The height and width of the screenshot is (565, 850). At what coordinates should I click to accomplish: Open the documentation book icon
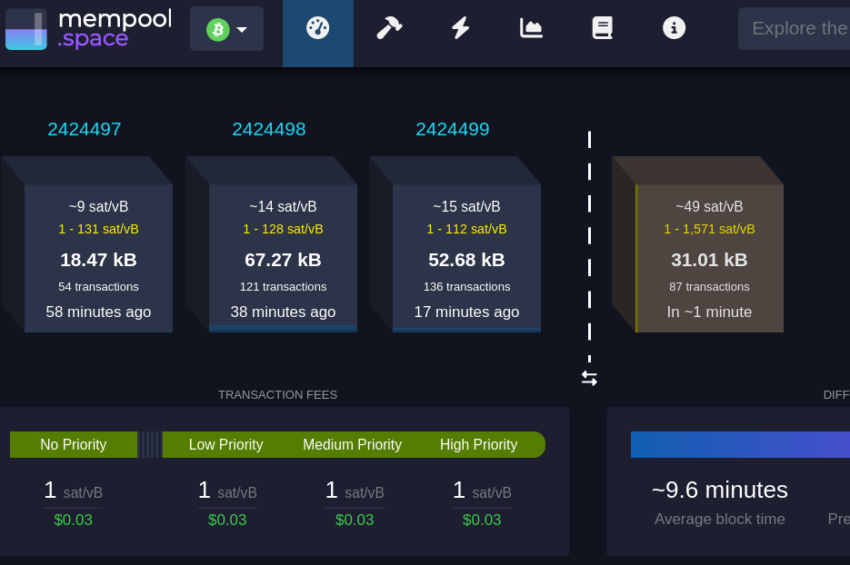tap(602, 29)
